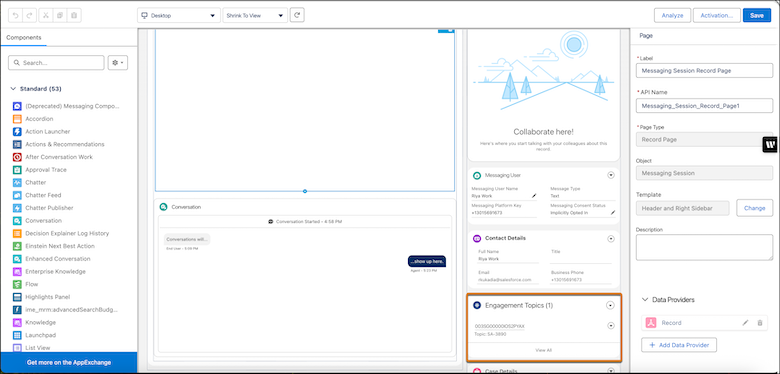Select the Approval Trace component icon
780x374 pixels.
pyautogui.click(x=17, y=170)
